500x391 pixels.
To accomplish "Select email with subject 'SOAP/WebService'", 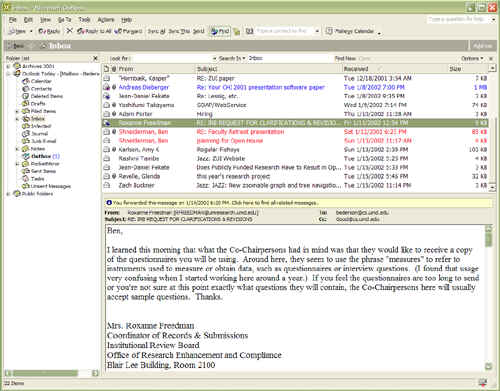I will pos(295,105).
